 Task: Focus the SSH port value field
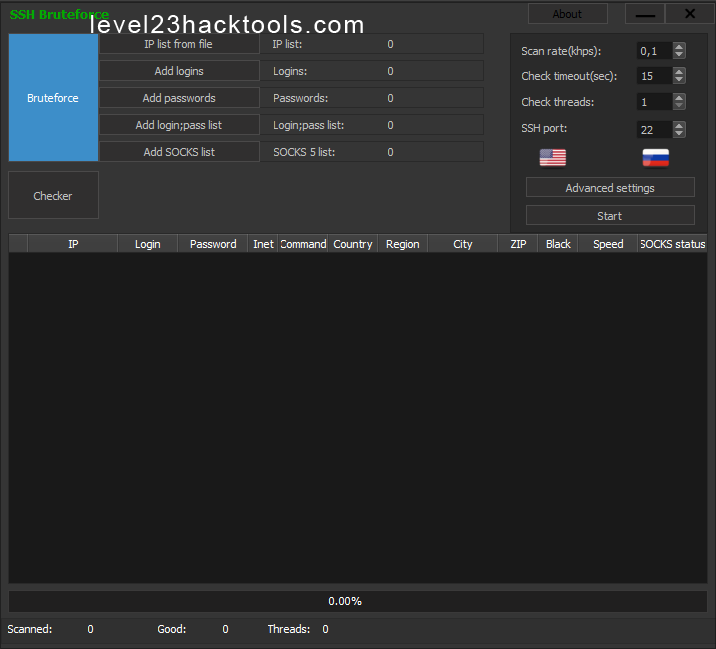655,130
